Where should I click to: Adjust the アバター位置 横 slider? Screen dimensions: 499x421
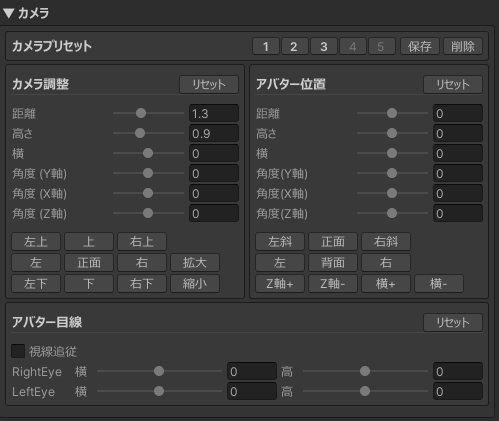[392, 153]
